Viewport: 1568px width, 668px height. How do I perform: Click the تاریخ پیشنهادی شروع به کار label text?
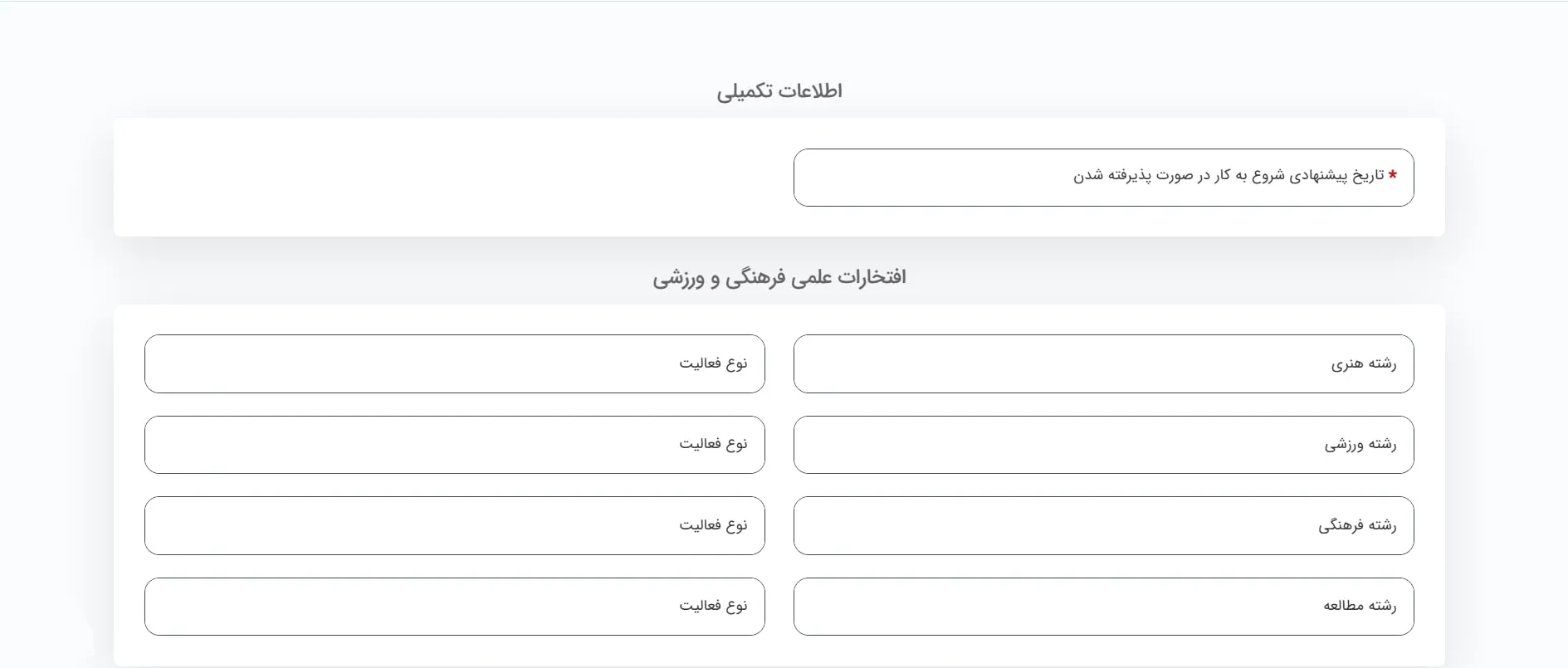pyautogui.click(x=1229, y=175)
